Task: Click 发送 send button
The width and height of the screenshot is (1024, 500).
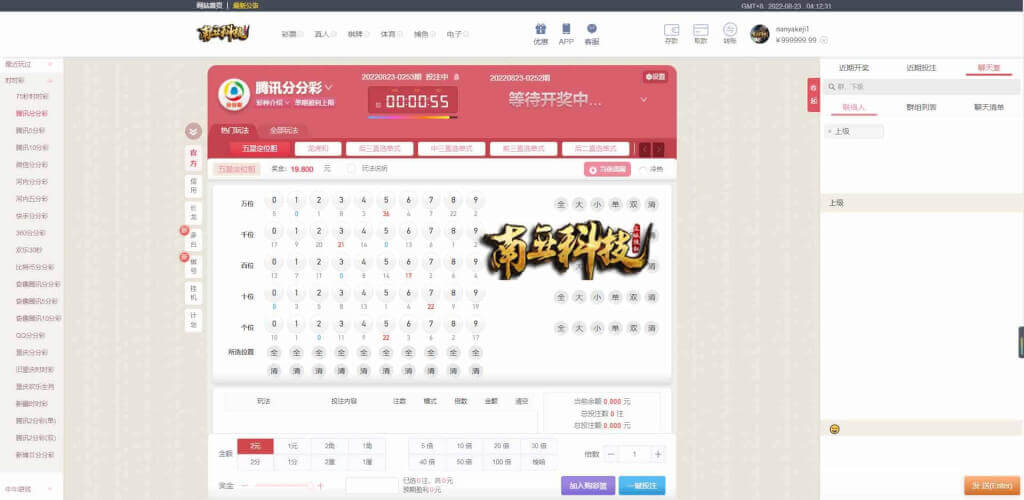Action: tap(992, 486)
